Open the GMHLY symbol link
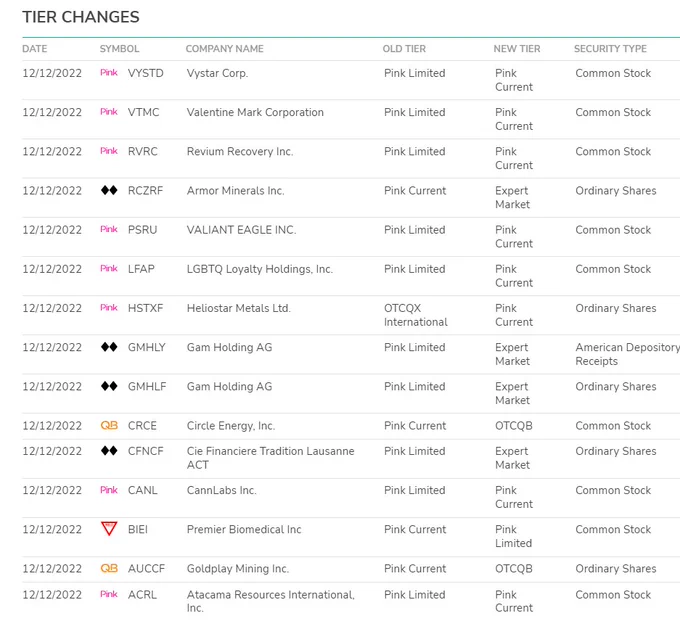 pyautogui.click(x=147, y=347)
